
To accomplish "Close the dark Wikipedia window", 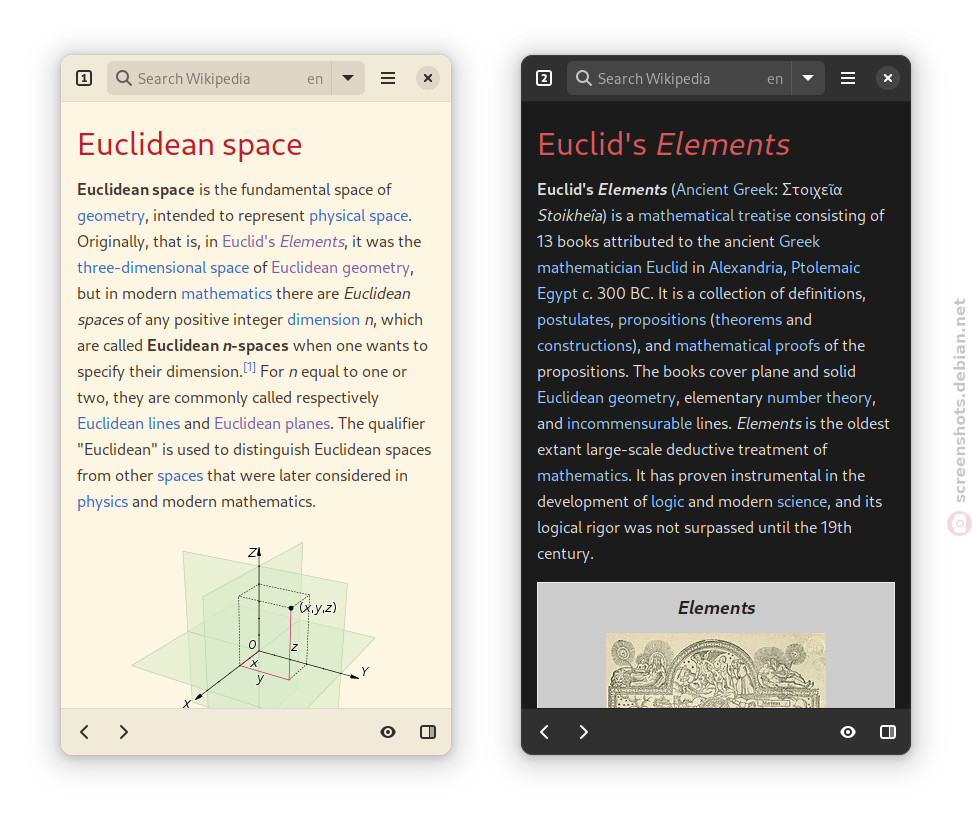I will coord(888,78).
